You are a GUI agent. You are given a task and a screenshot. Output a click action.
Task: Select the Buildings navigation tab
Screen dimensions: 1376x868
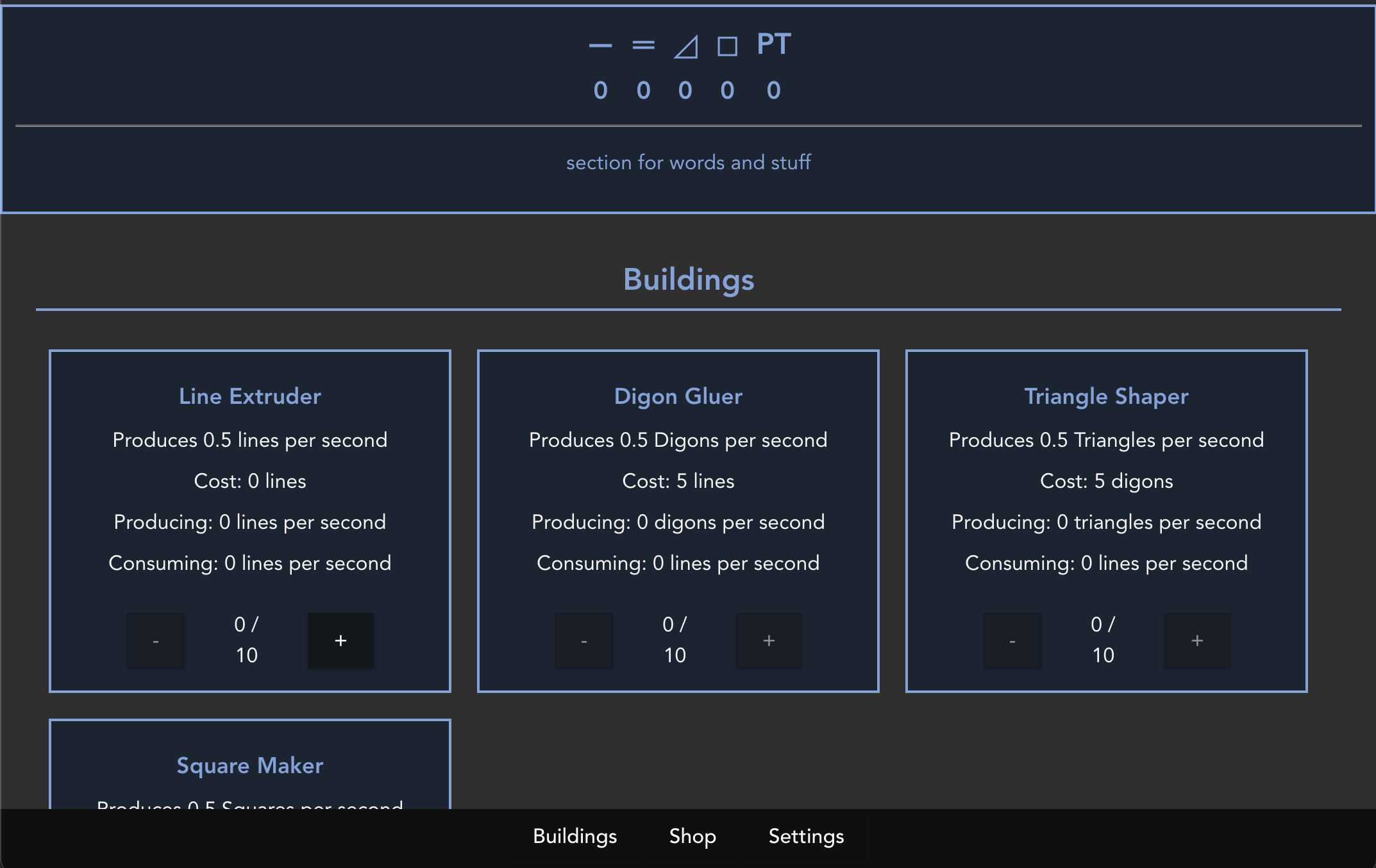point(575,837)
